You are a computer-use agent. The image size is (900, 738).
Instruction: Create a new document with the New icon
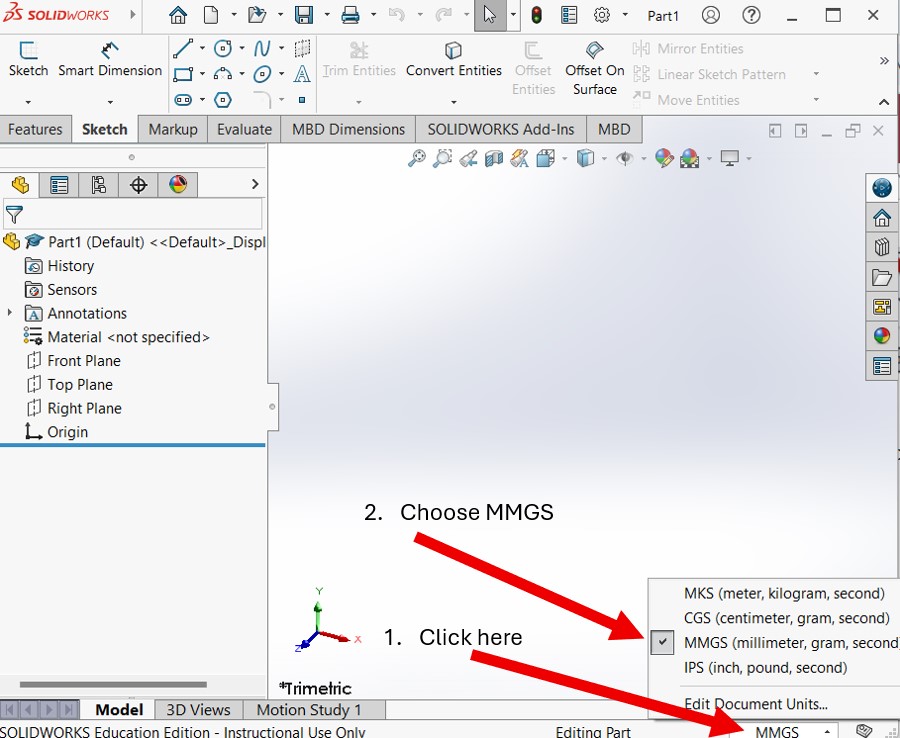tap(211, 15)
